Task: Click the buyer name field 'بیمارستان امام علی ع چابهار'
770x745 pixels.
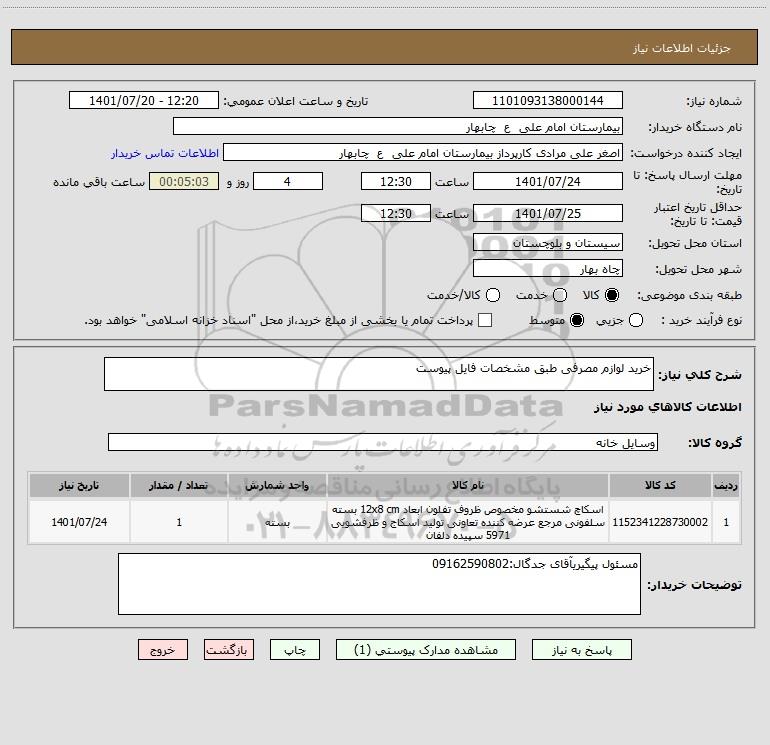Action: [398, 126]
